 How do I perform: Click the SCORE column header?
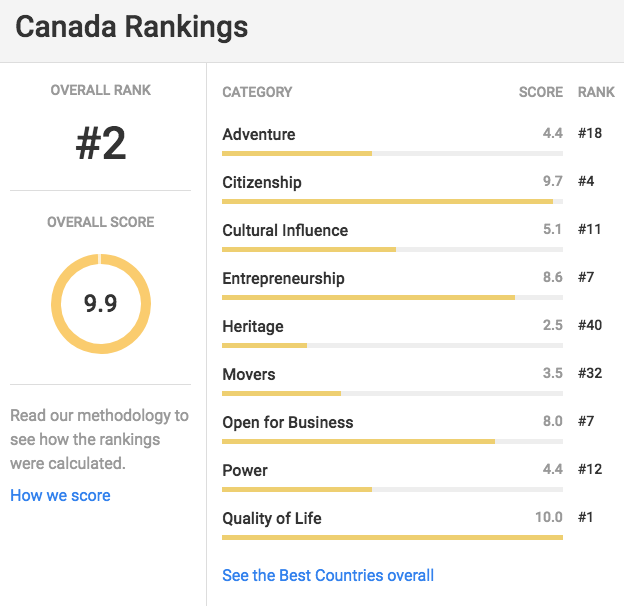[540, 92]
